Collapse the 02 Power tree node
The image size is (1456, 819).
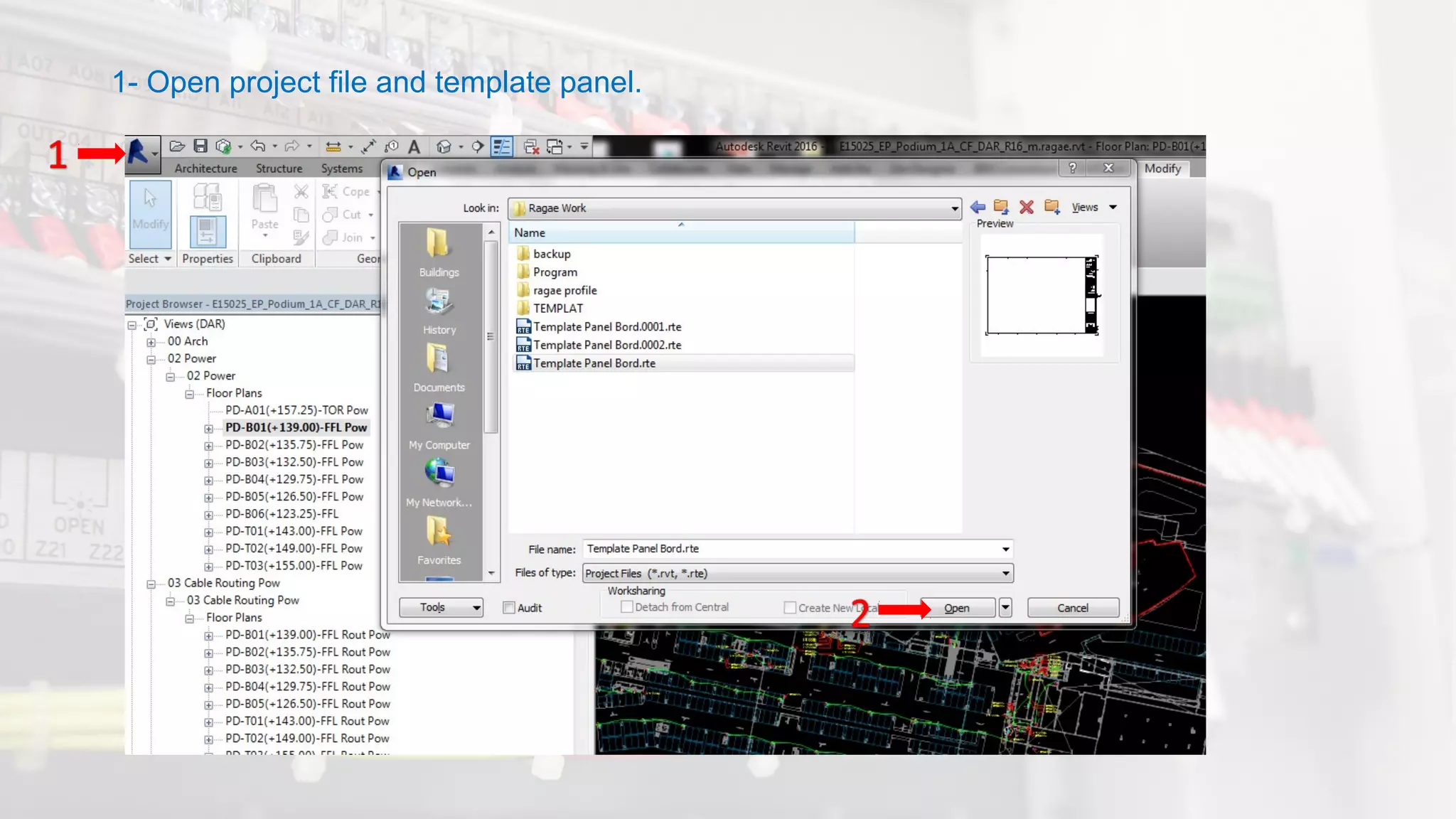click(151, 360)
